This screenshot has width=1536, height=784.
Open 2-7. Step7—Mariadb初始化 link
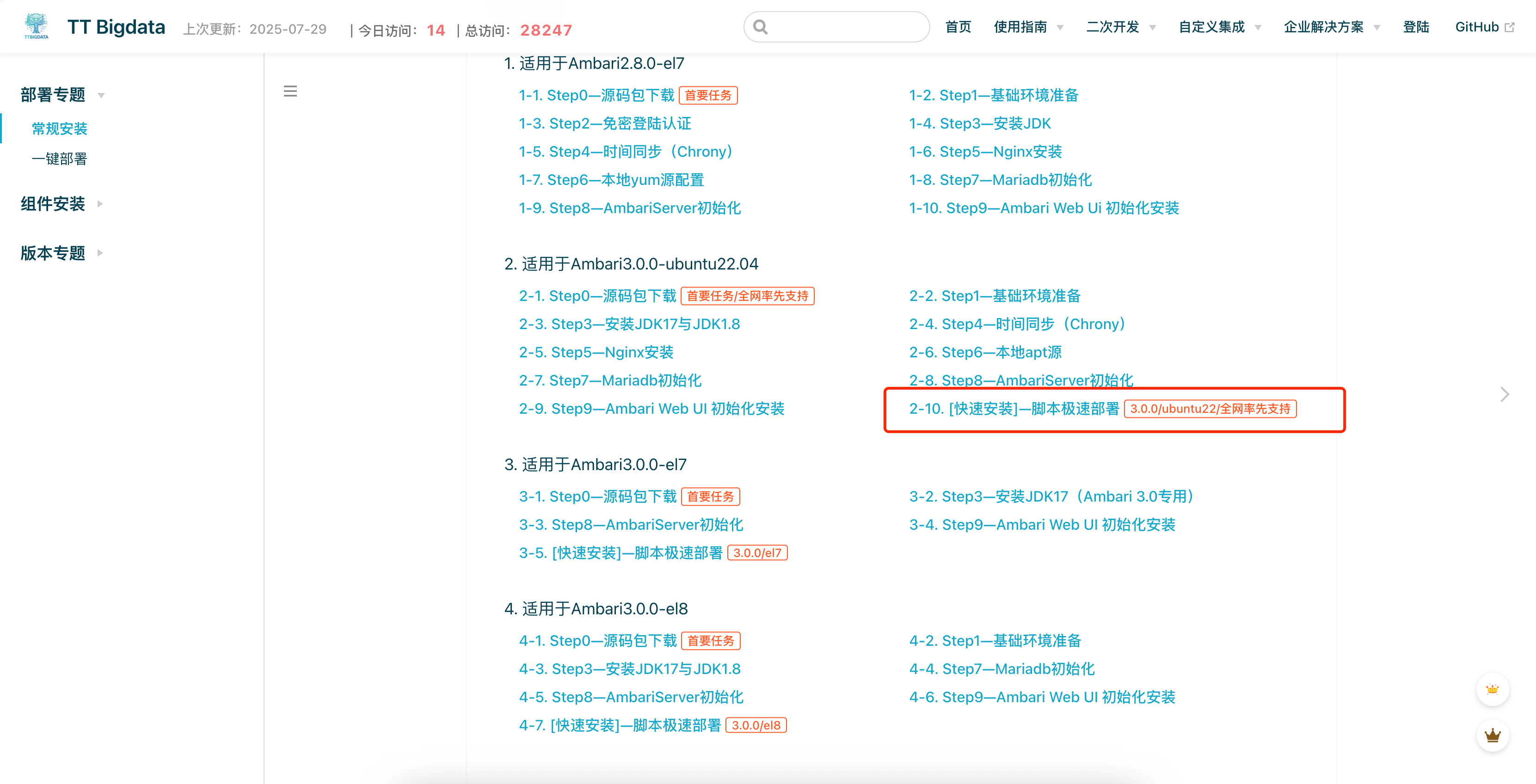(610, 380)
